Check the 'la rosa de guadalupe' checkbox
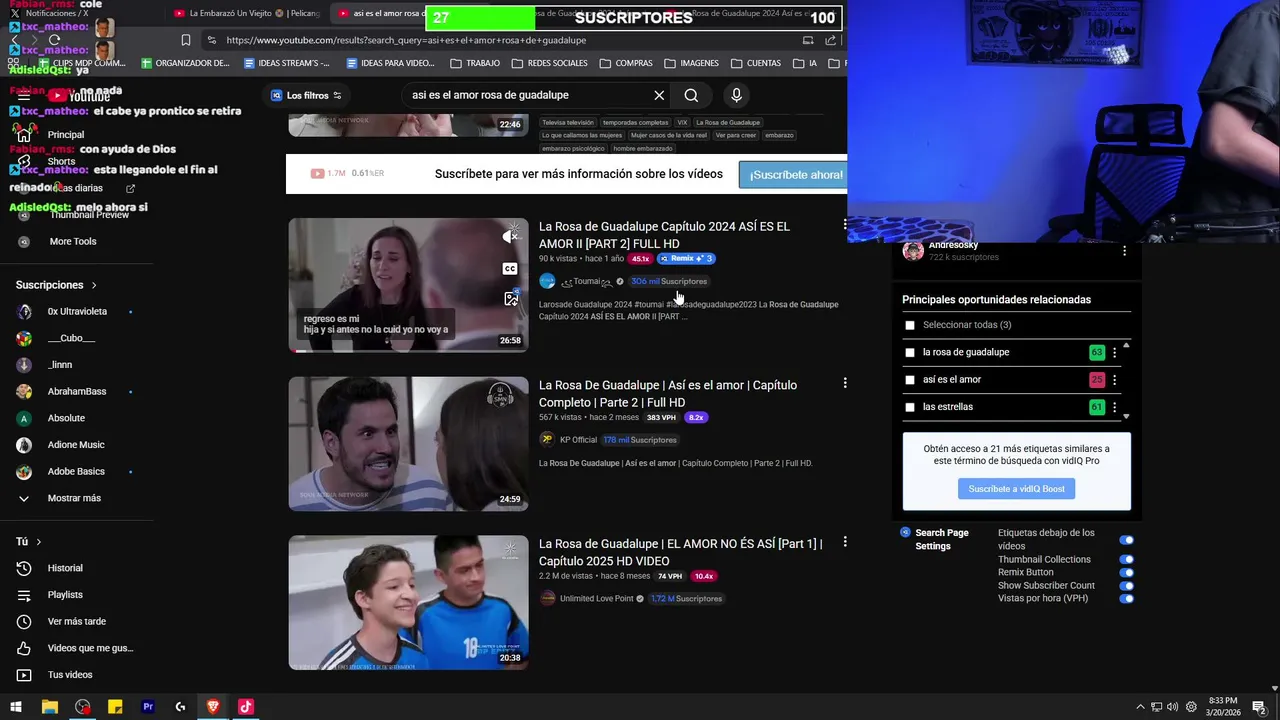Viewport: 1280px width, 720px height. coord(909,353)
